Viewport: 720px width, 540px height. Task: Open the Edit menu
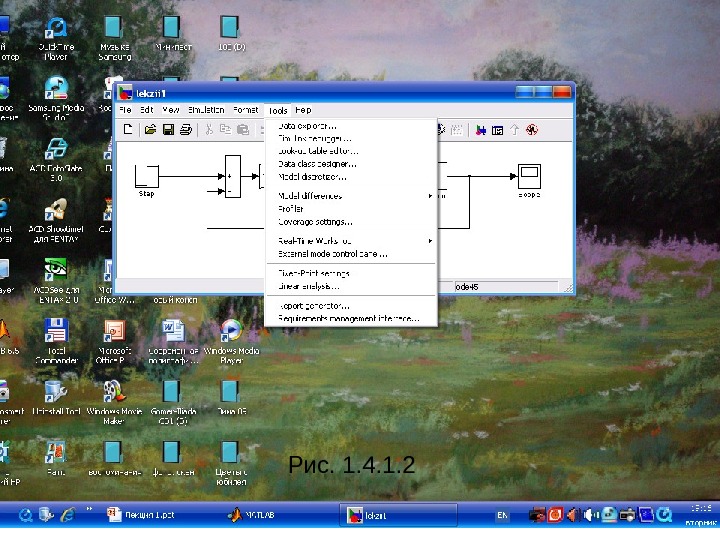(146, 110)
